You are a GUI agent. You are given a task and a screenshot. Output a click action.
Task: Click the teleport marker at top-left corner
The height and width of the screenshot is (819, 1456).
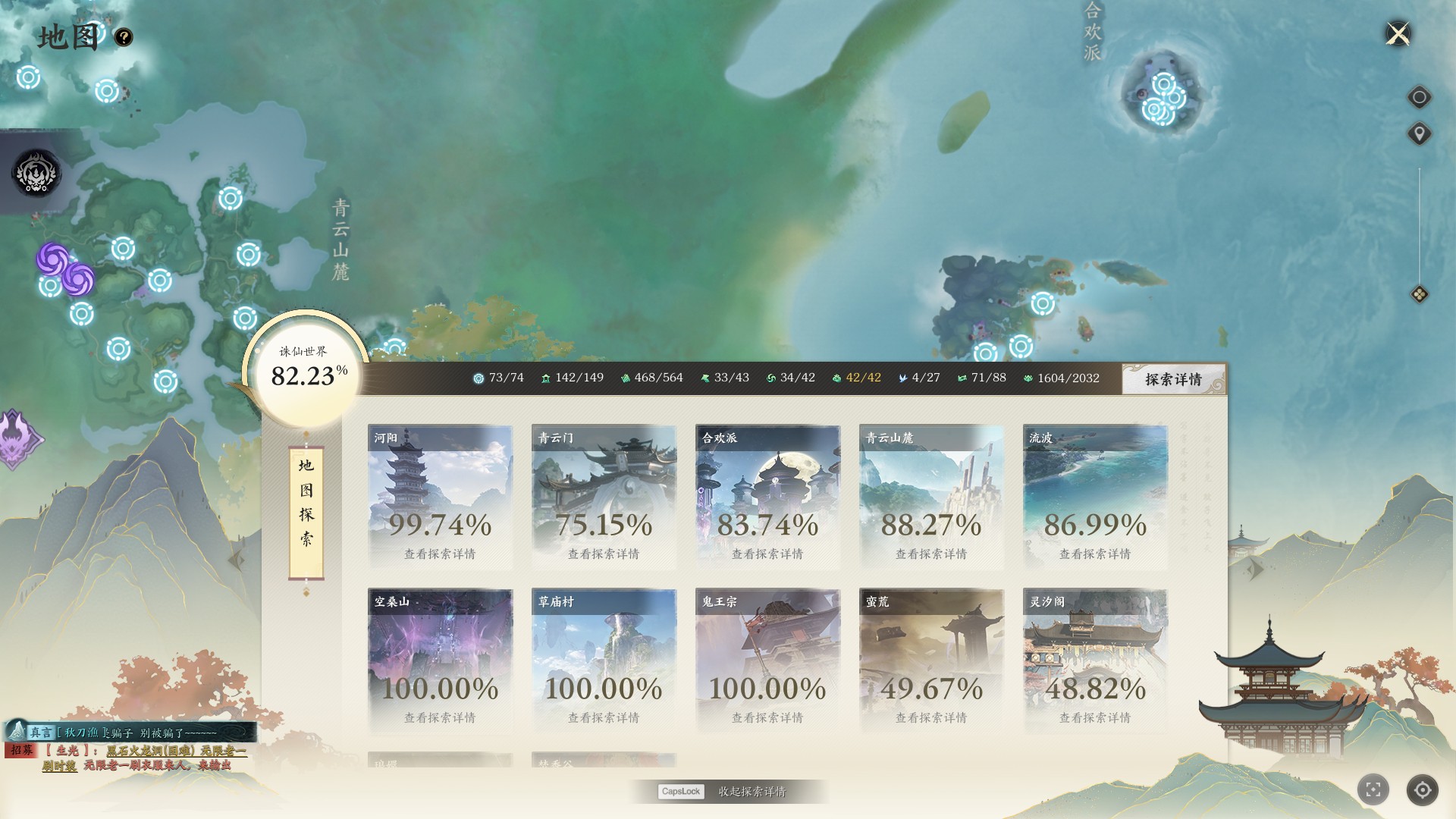(x=29, y=77)
